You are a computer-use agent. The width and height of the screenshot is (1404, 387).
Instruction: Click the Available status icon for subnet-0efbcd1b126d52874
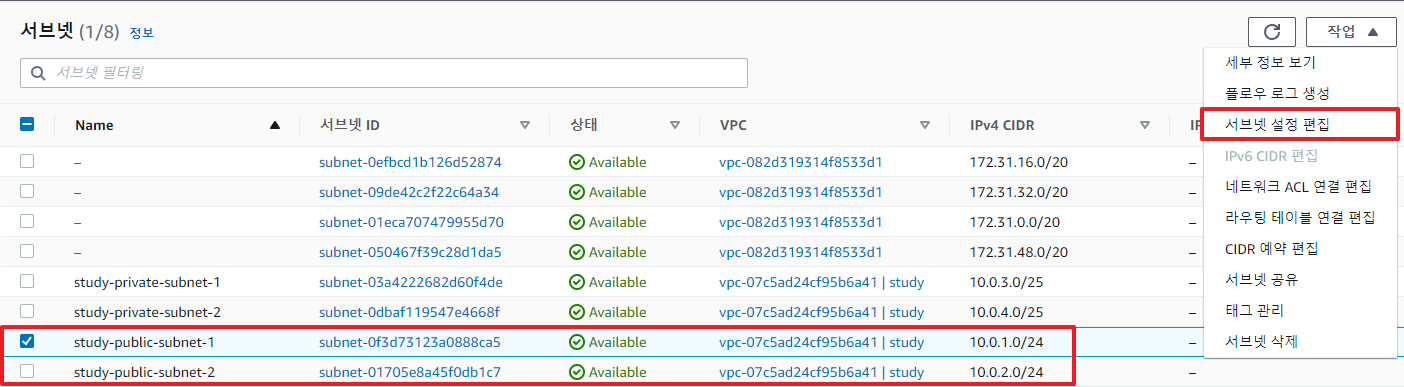(x=576, y=162)
